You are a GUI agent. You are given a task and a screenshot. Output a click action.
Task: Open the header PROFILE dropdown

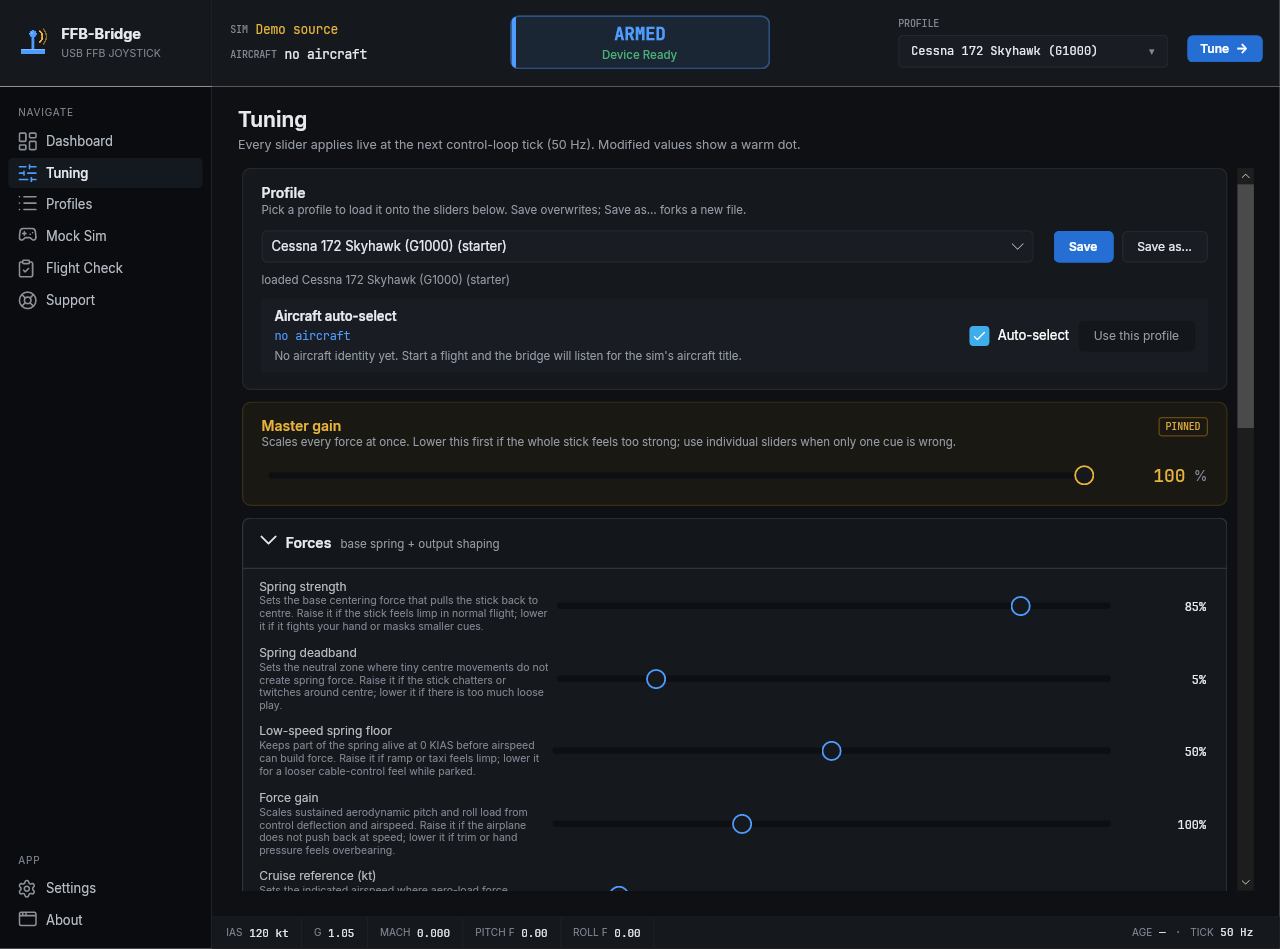click(x=1032, y=51)
